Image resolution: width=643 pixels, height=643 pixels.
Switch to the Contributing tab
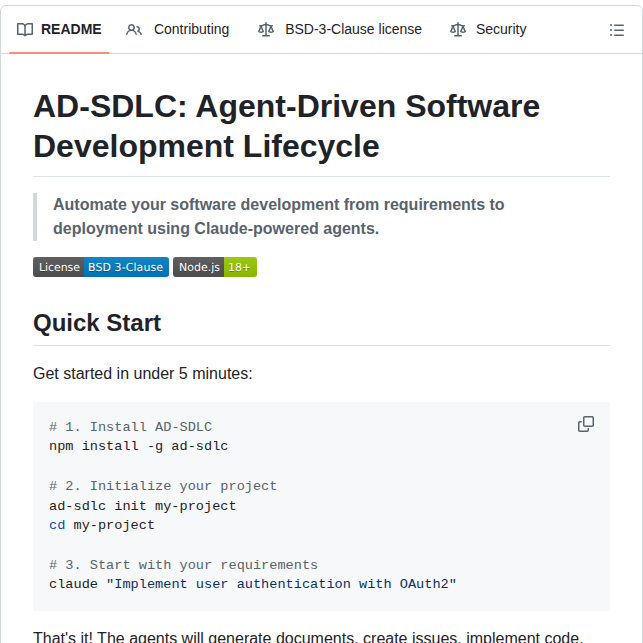pyautogui.click(x=177, y=30)
